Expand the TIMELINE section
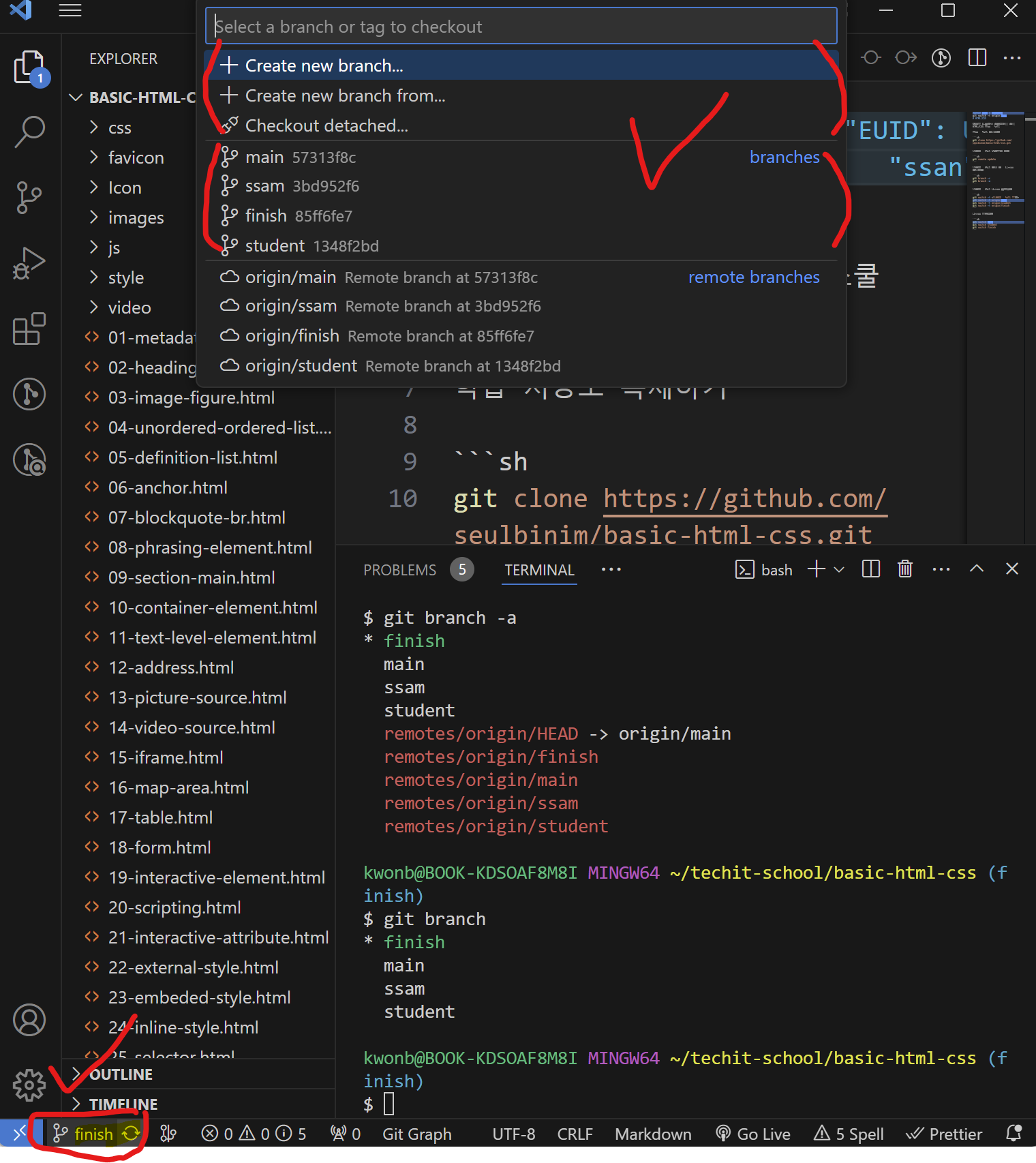1036x1163 pixels. 198,1104
